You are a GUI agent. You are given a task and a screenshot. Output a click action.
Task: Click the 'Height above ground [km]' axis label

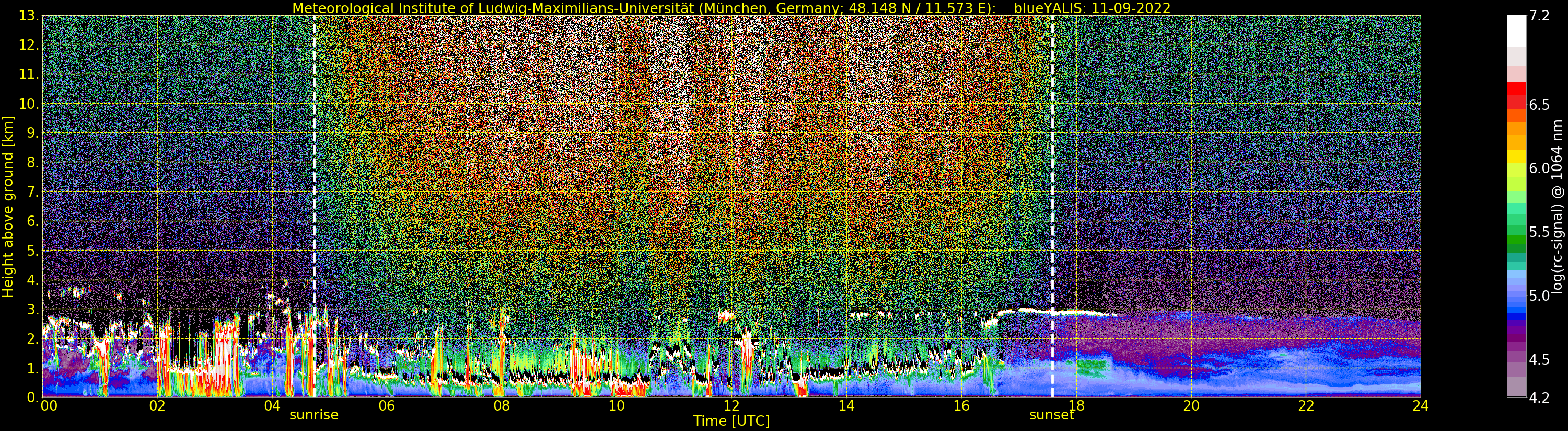click(8, 207)
